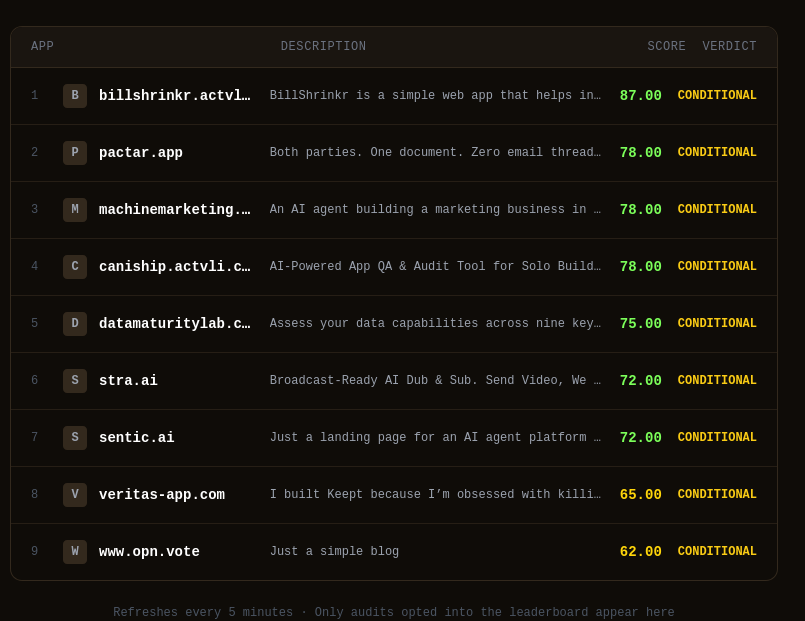Click the CONDITIONAL verdict for machinemarketing
Image resolution: width=805 pixels, height=621 pixels.
(717, 209)
